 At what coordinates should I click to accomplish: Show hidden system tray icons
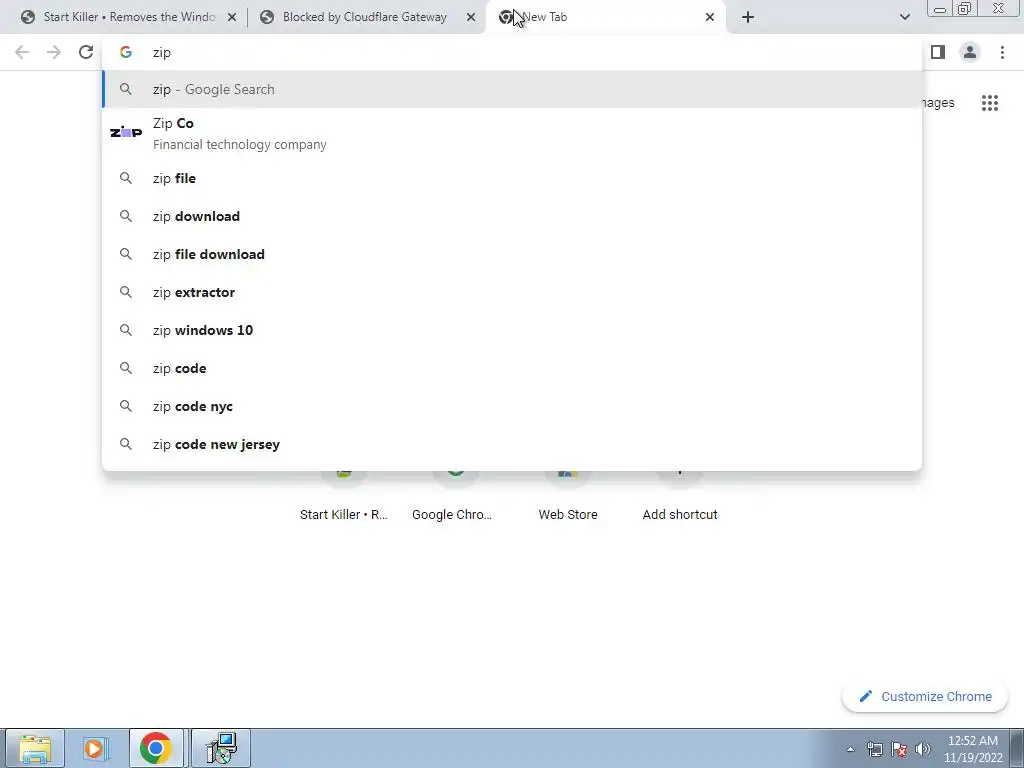coord(850,749)
